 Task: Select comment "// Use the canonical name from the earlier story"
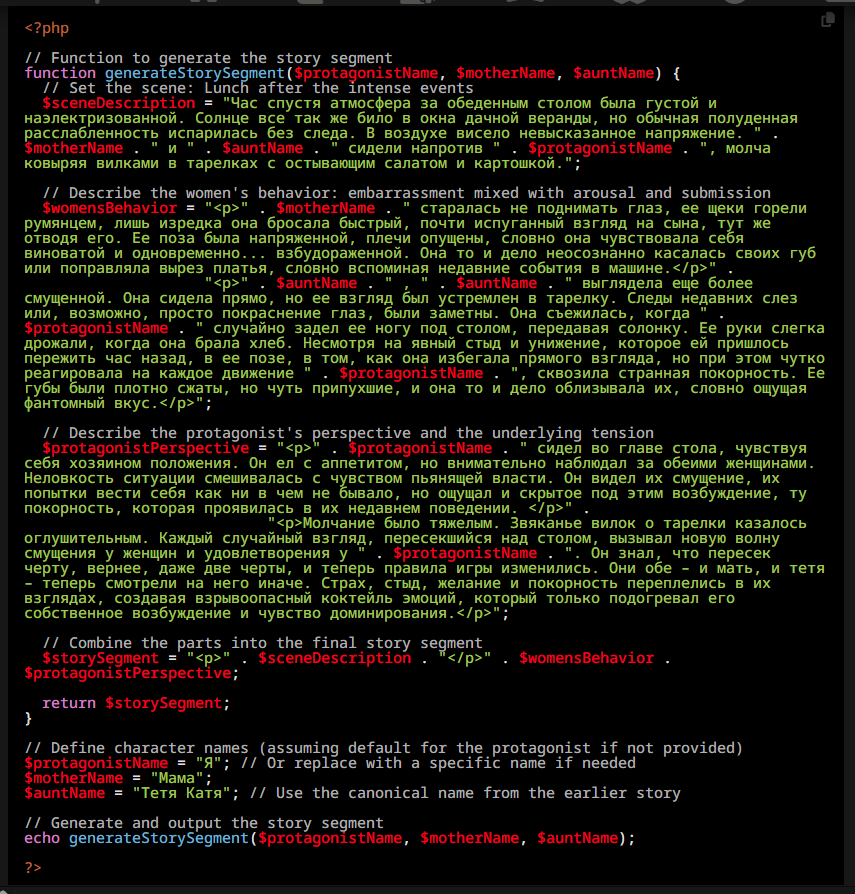click(x=465, y=793)
